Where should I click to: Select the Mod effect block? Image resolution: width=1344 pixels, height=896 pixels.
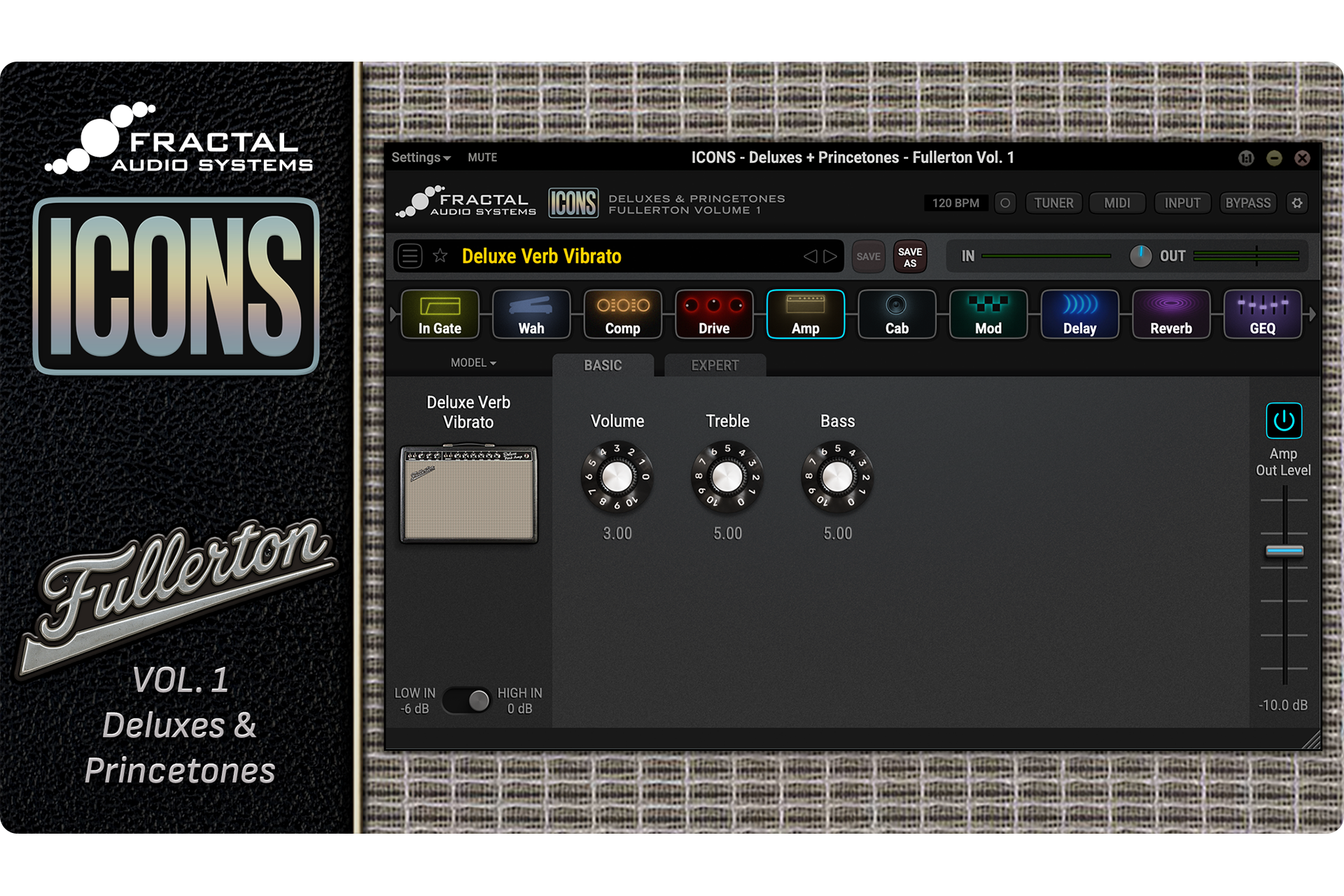click(988, 314)
